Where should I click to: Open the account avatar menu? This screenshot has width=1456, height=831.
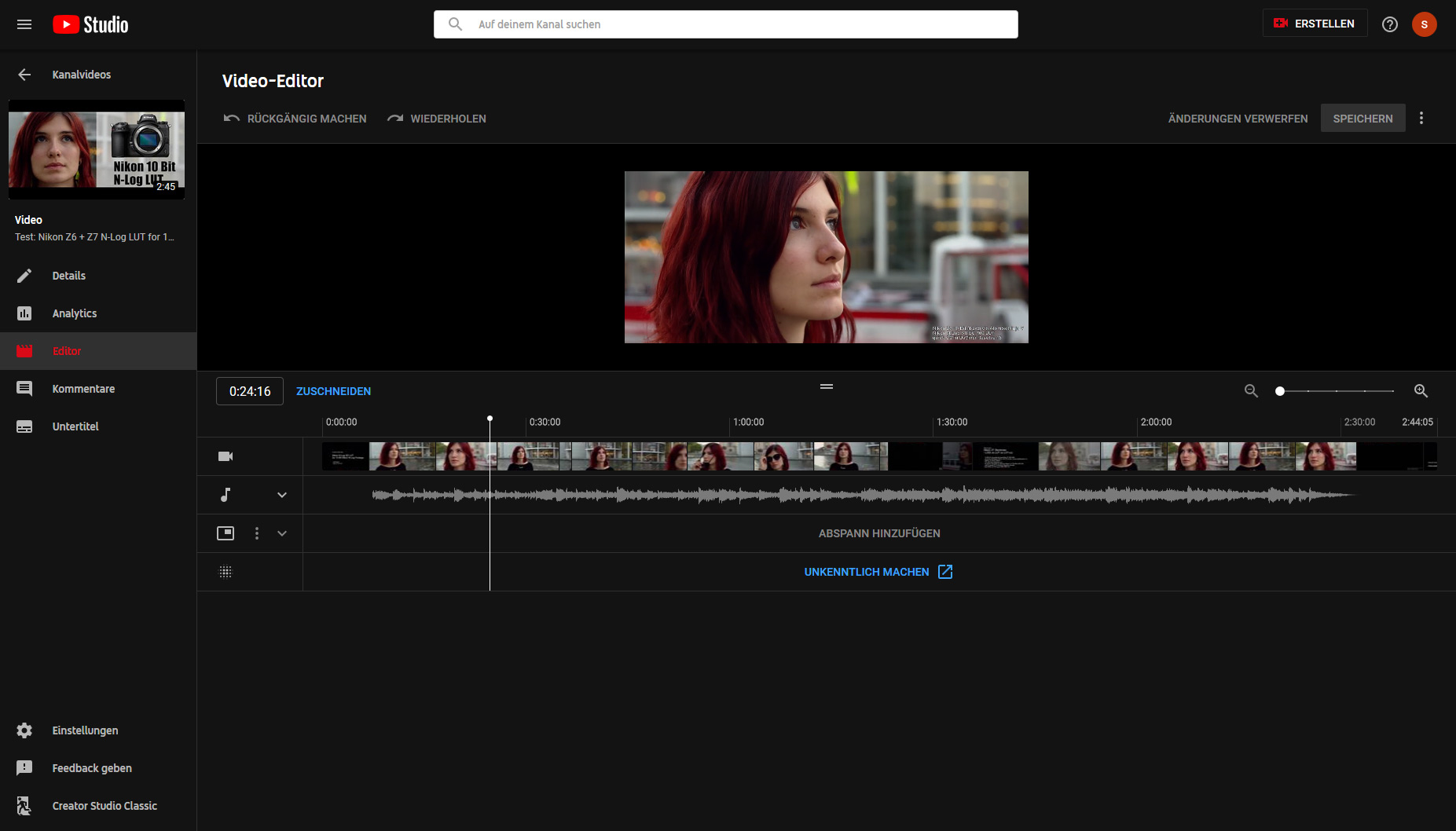point(1424,24)
